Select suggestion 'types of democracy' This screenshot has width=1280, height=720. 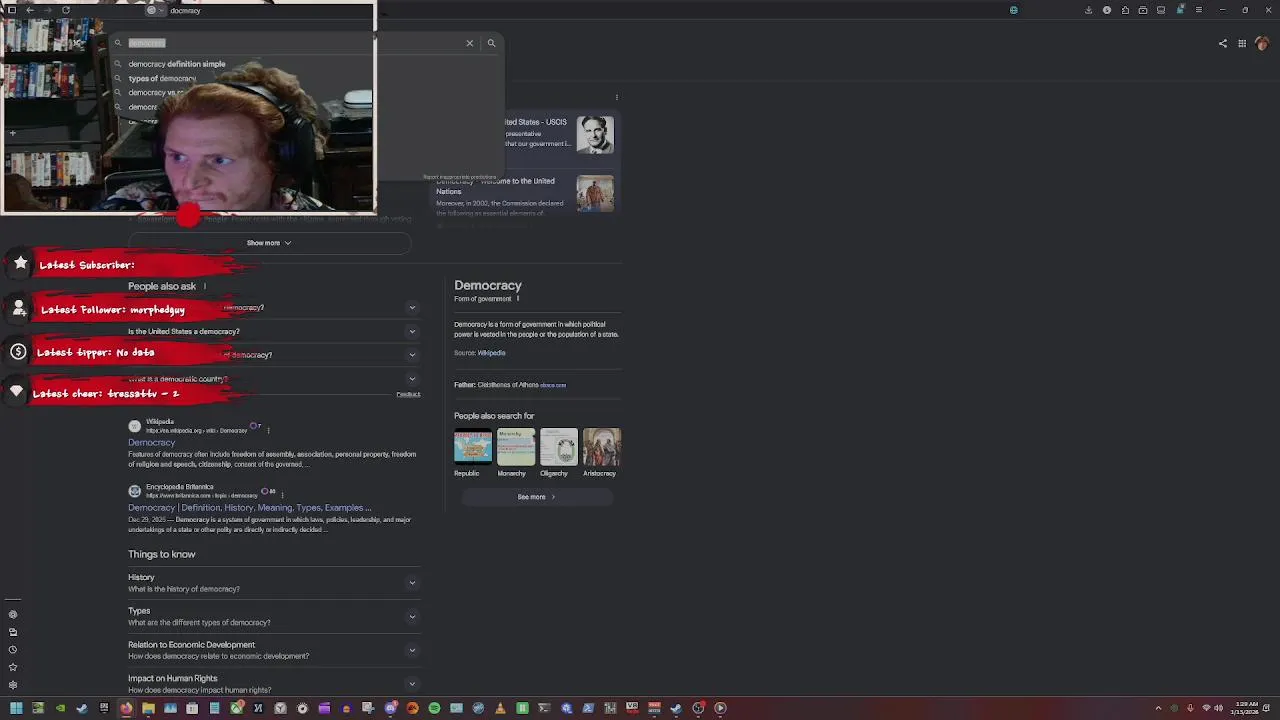coord(162,78)
